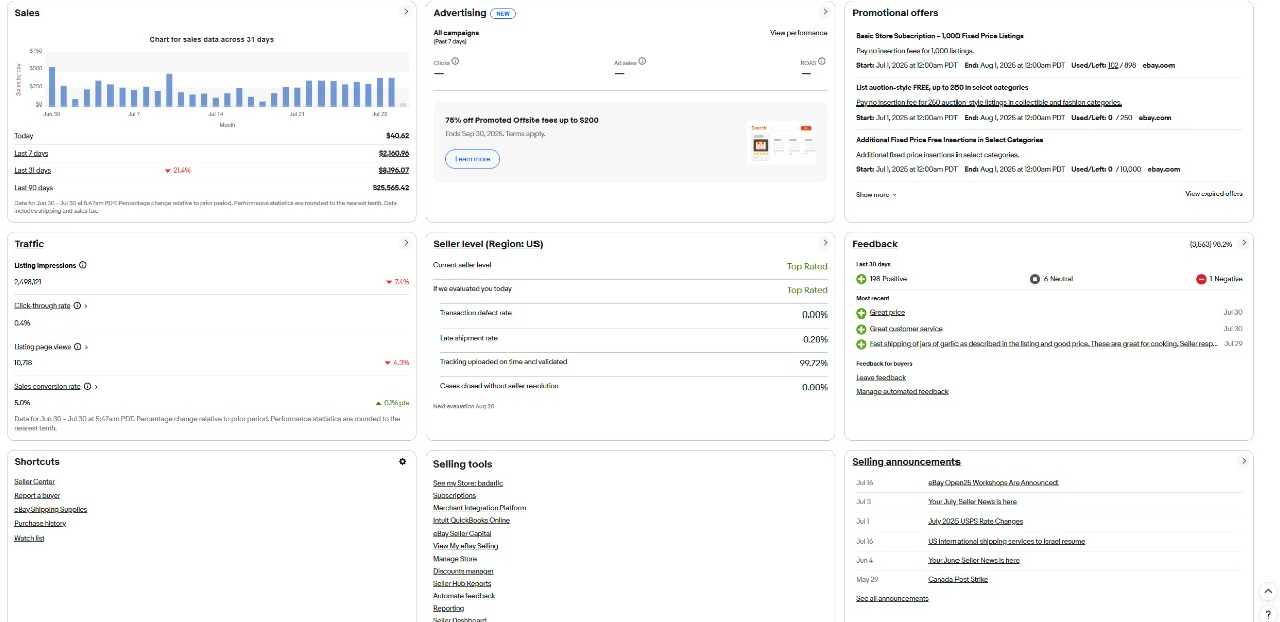Screen dimensions: 1280x622
Task: Open the Leave feedback link
Action: tap(881, 377)
